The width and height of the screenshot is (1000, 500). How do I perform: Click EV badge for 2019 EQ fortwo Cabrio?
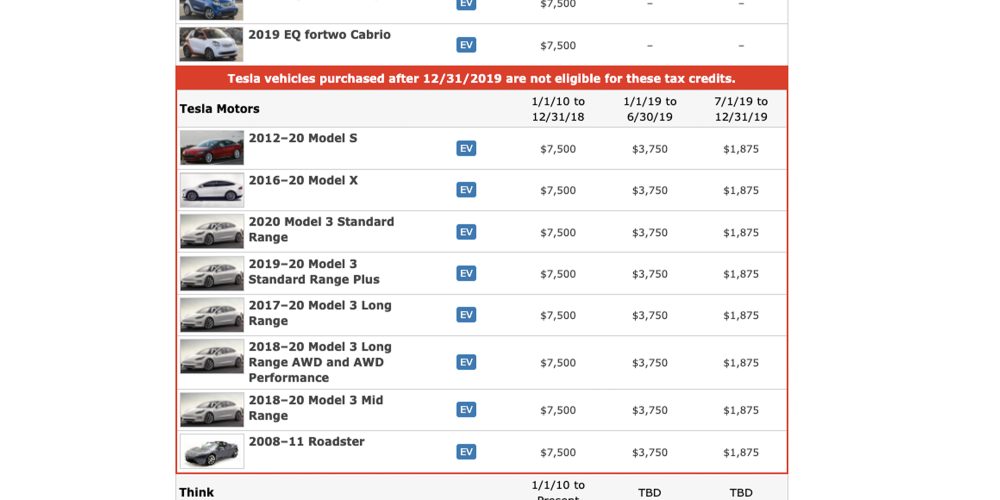[x=466, y=45]
